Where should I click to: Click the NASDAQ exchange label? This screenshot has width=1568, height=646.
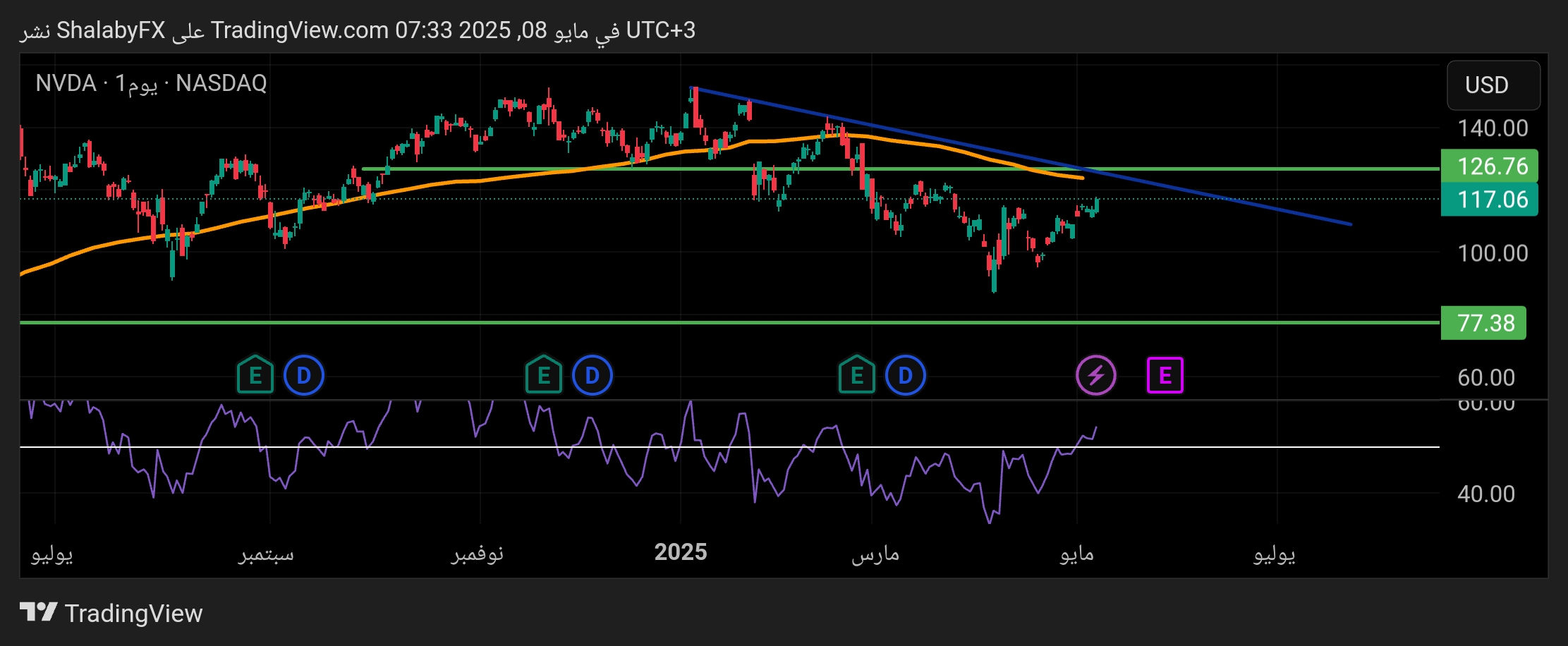tap(221, 83)
